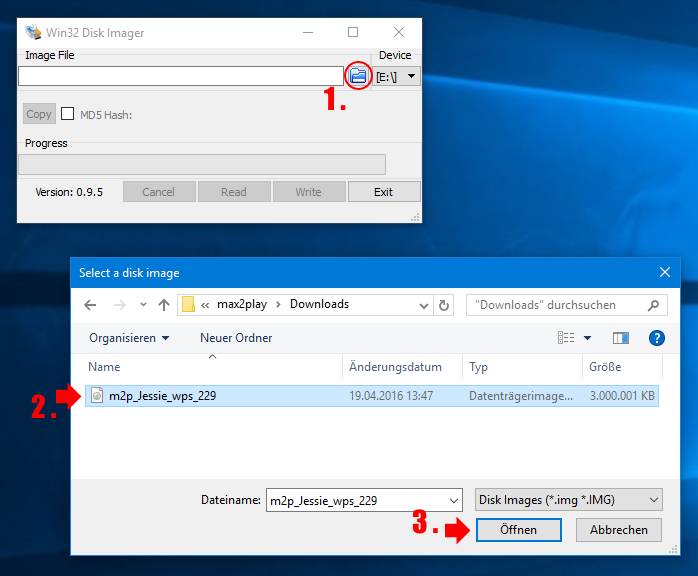698x576 pixels.
Task: Click the file dialog resize grip
Action: click(673, 549)
